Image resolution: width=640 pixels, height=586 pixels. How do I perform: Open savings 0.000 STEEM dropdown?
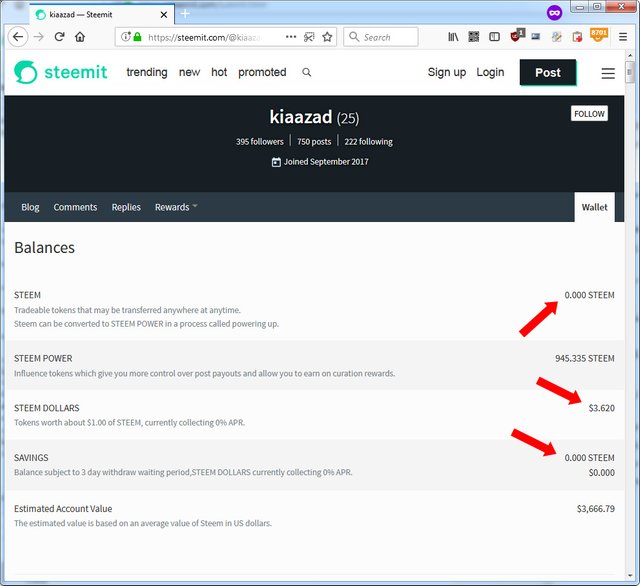click(x=589, y=458)
